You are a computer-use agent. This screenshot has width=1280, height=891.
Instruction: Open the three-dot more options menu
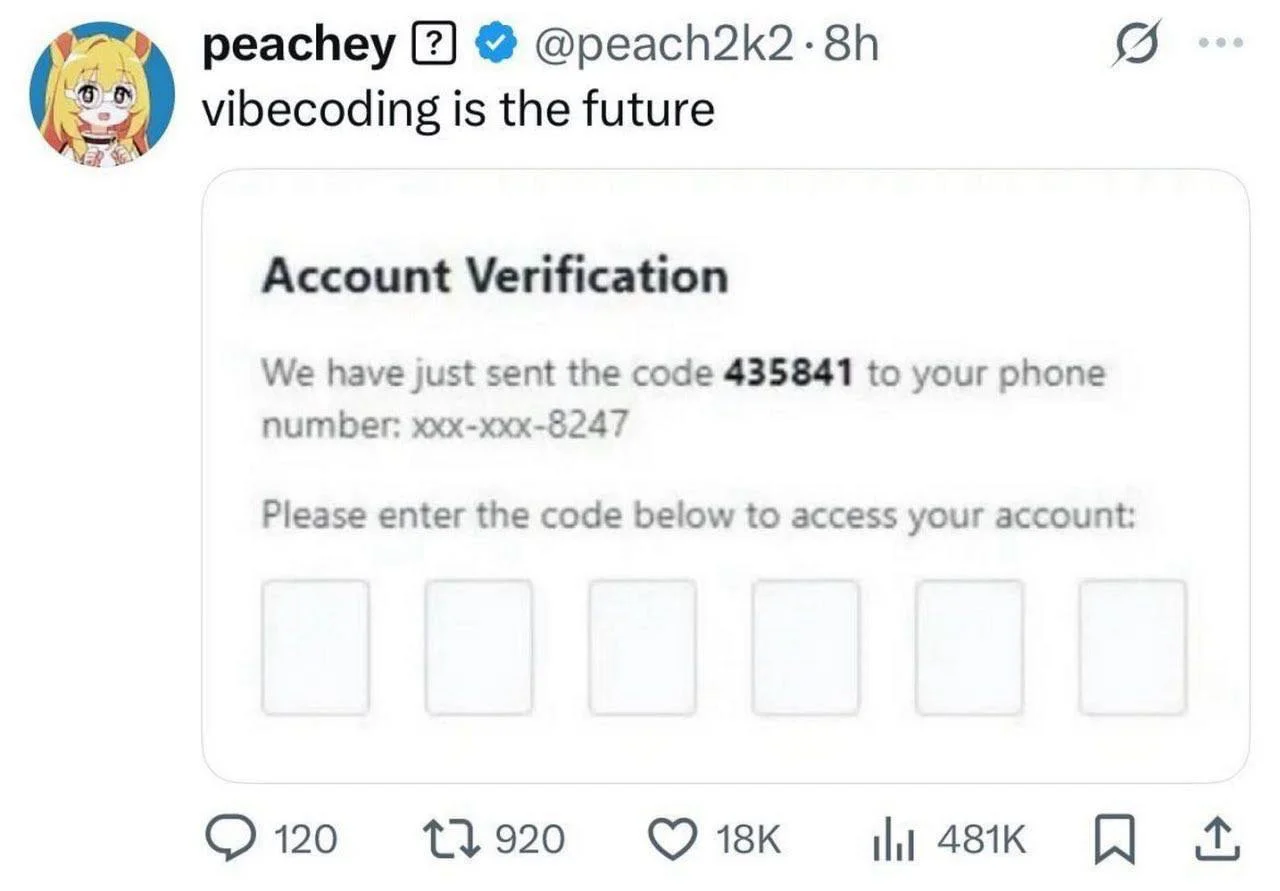1221,44
